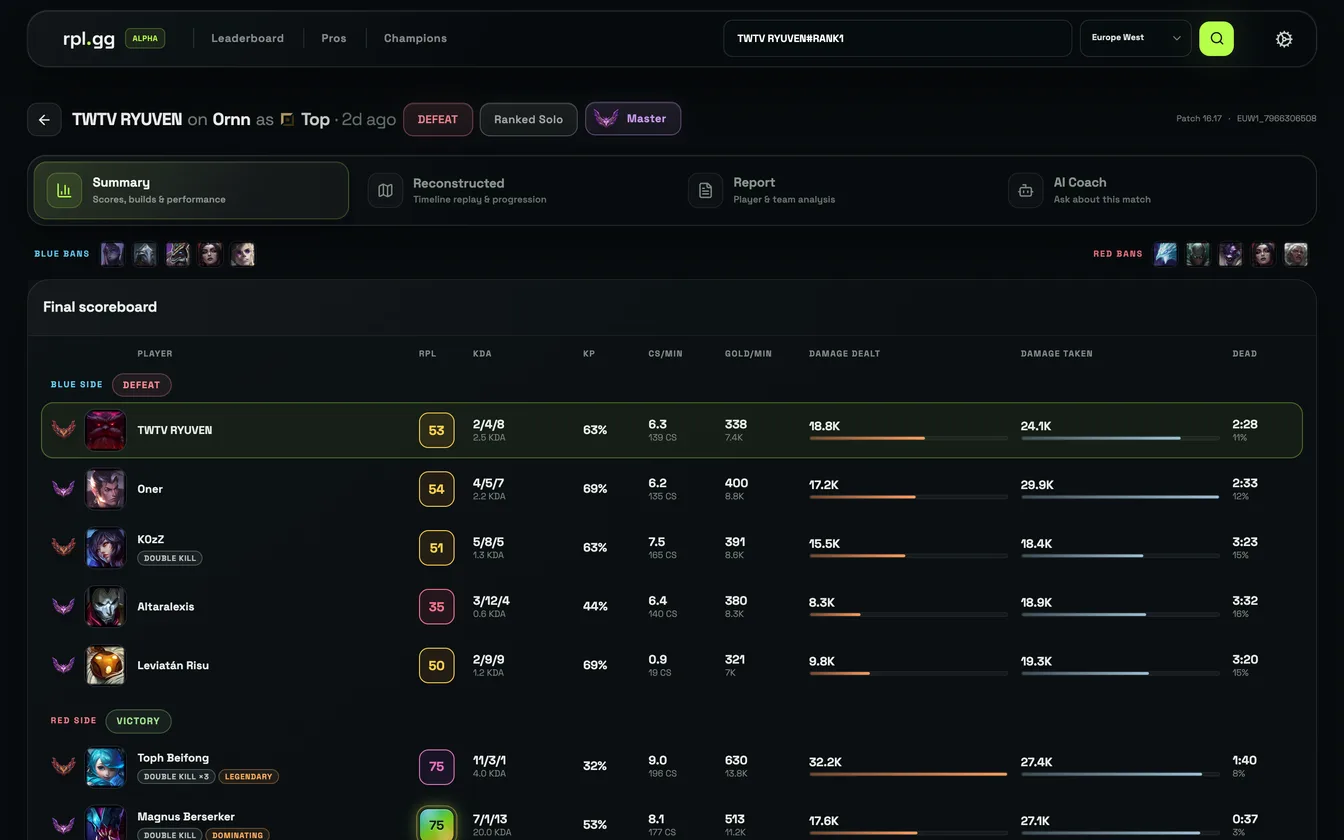The image size is (1344, 840).
Task: Click the LEGENDARY tag under Toph Beifong
Action: [248, 776]
